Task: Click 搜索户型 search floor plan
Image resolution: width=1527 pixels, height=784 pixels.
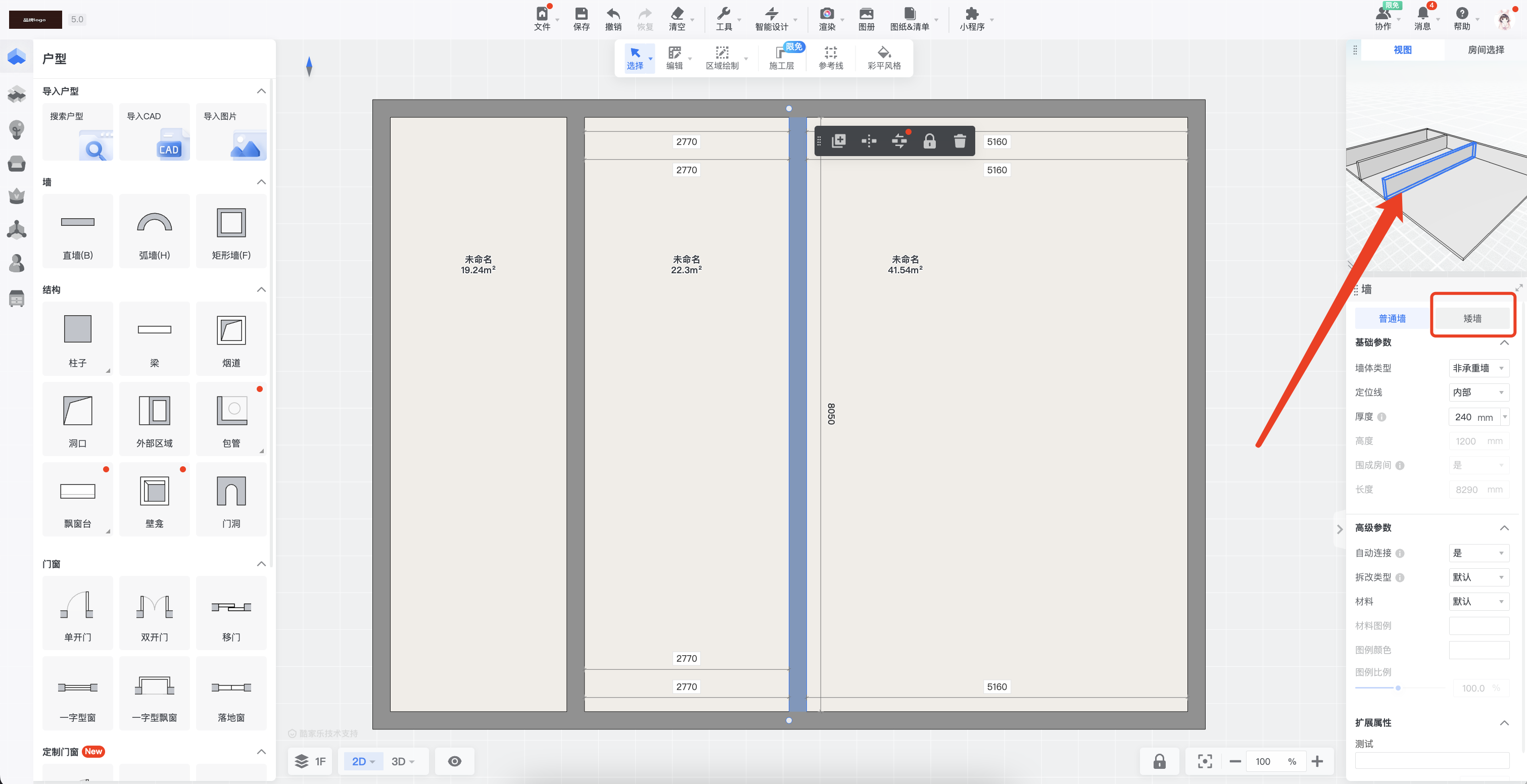Action: (x=78, y=132)
